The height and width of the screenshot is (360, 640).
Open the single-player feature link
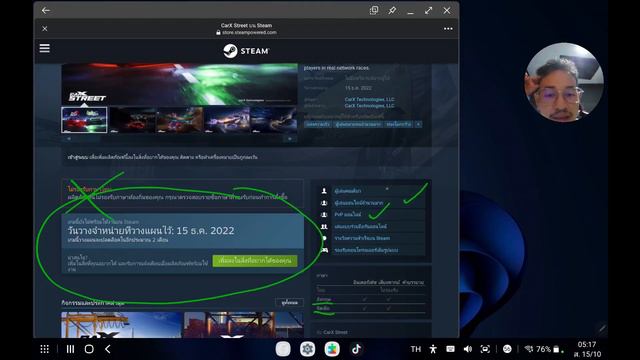(x=348, y=191)
